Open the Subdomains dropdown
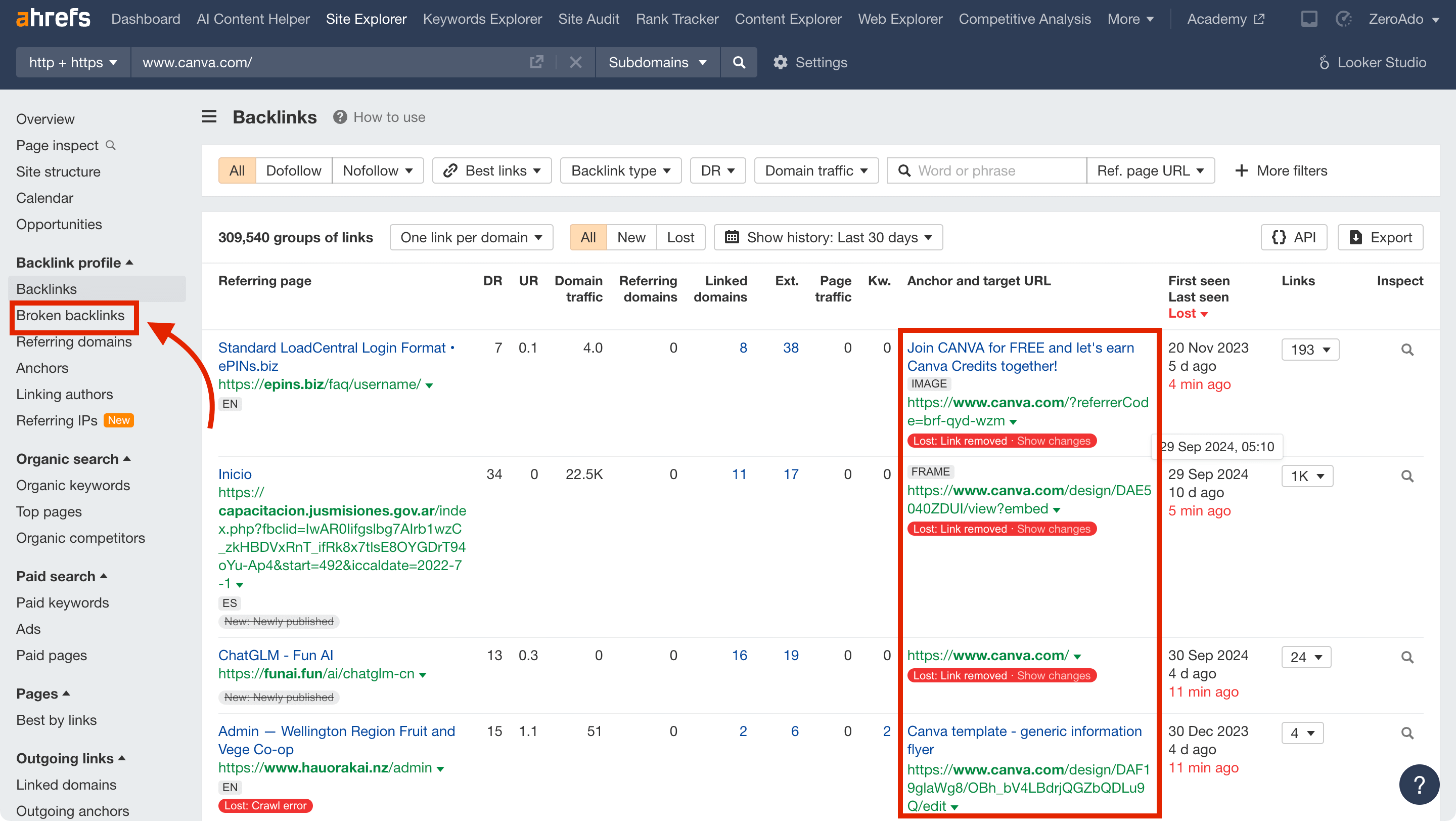1456x821 pixels. pyautogui.click(x=657, y=62)
